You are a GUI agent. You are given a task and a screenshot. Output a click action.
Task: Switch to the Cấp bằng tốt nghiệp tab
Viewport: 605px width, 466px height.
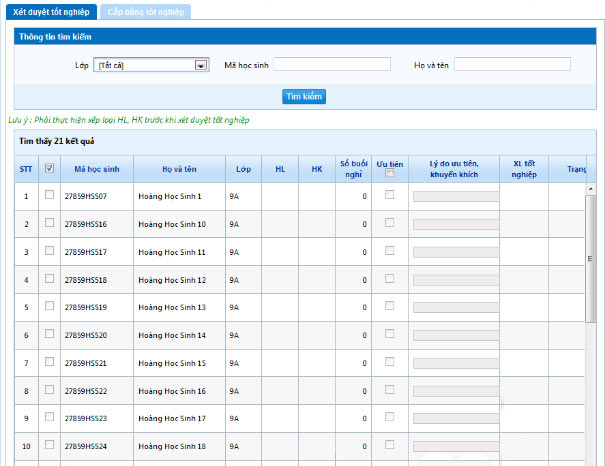145,12
